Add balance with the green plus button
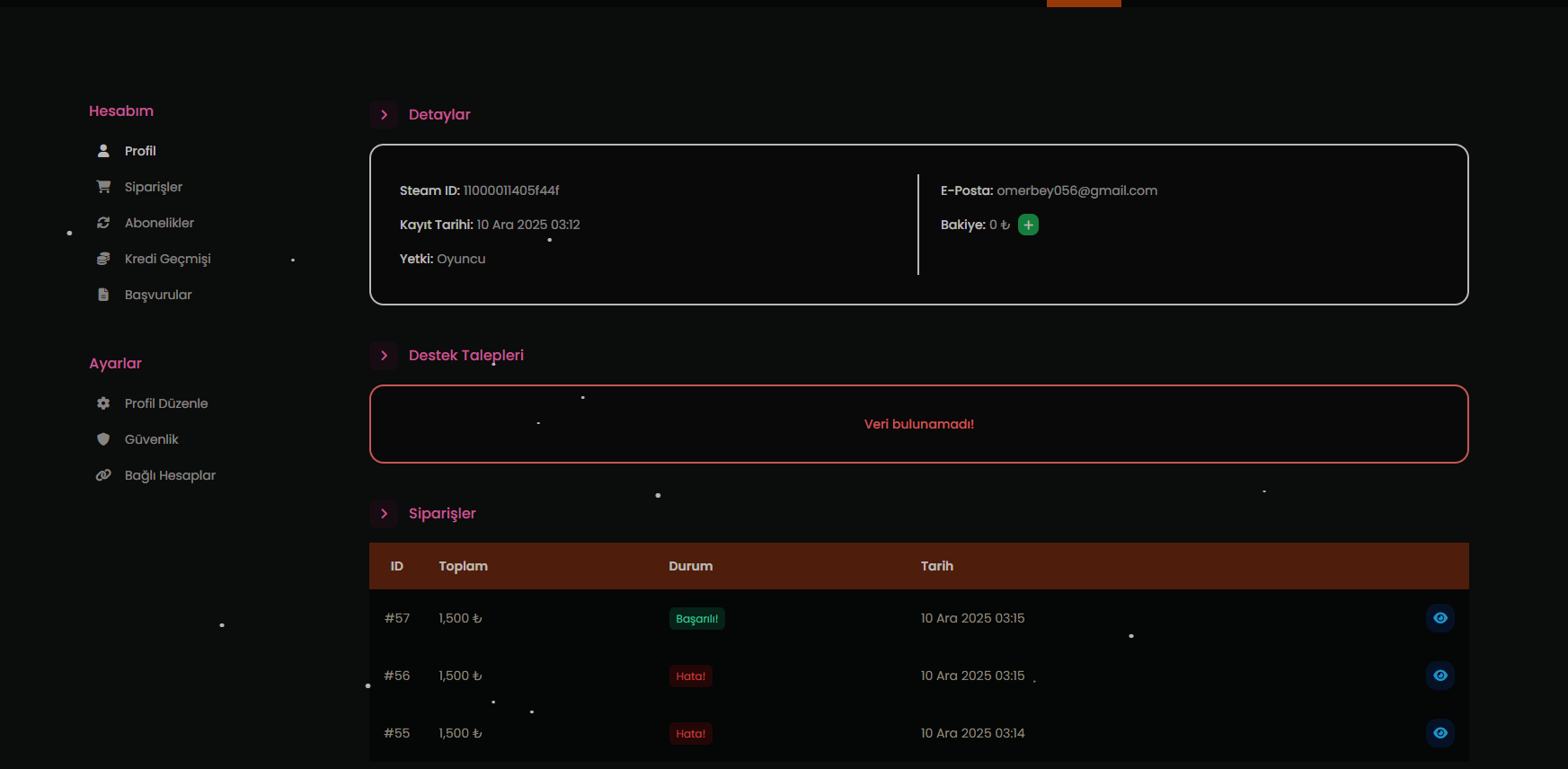1568x769 pixels. point(1028,225)
